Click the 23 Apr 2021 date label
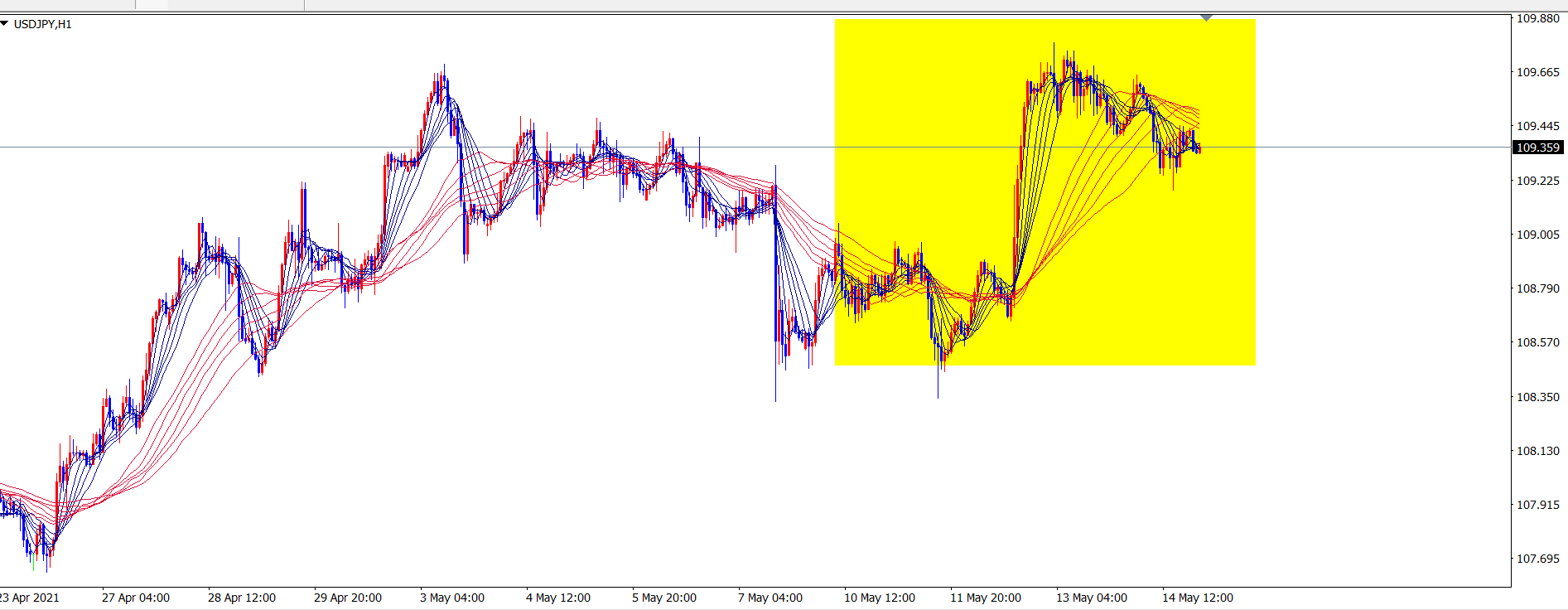The image size is (1568, 610). click(30, 598)
